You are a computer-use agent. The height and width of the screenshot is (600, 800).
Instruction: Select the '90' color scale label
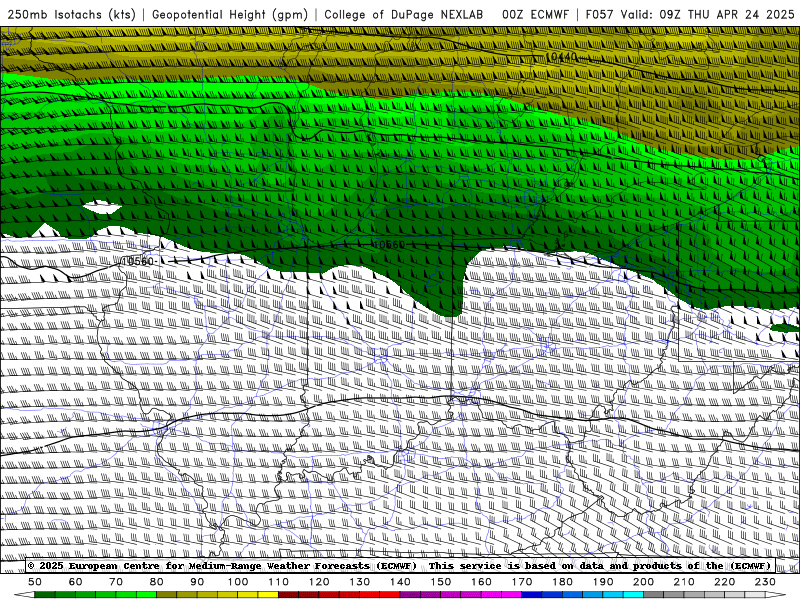click(x=197, y=582)
